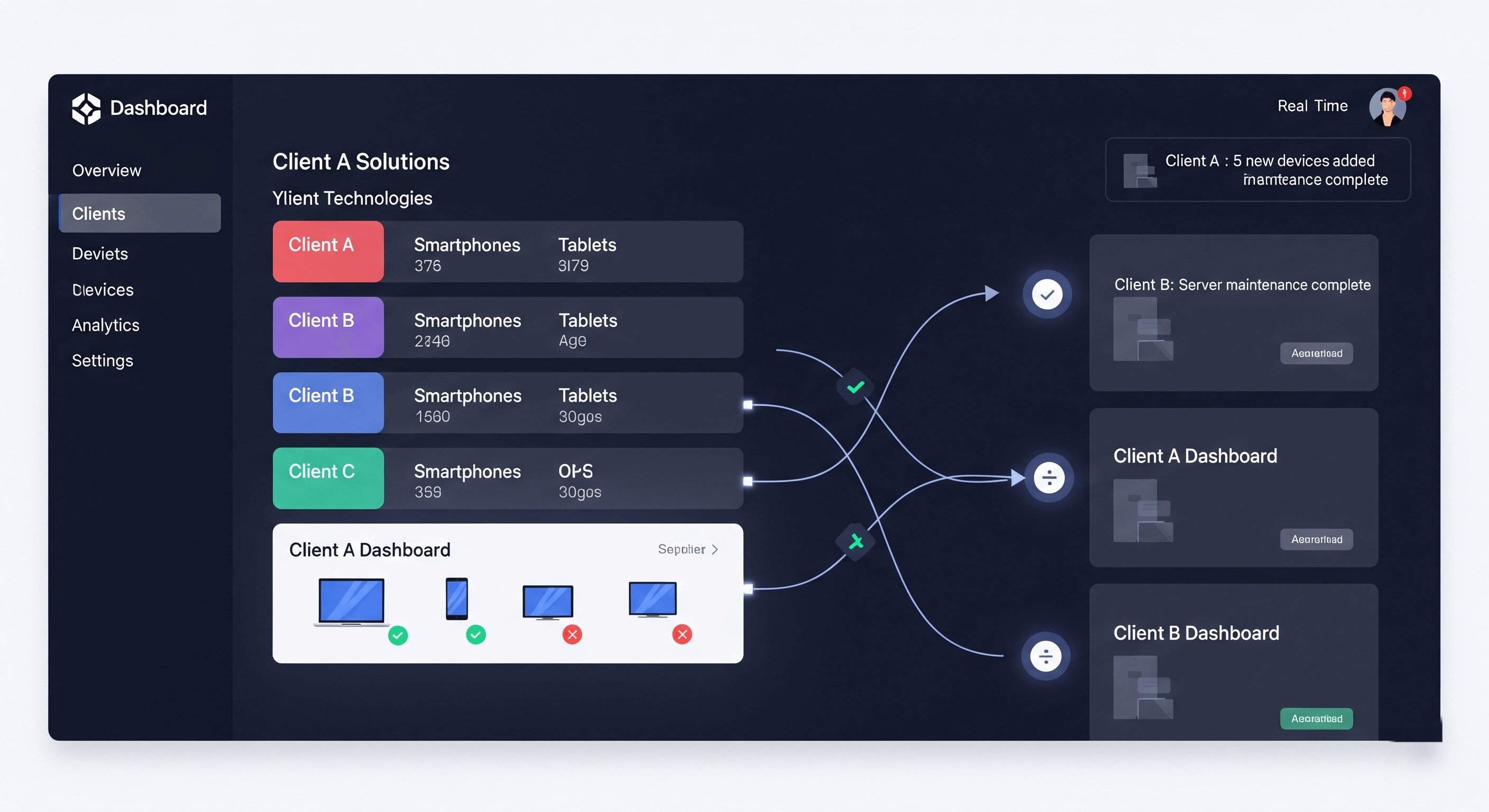Click the server icon in Client B Dashboard card
Screen dimensions: 1489x812
(1143, 687)
